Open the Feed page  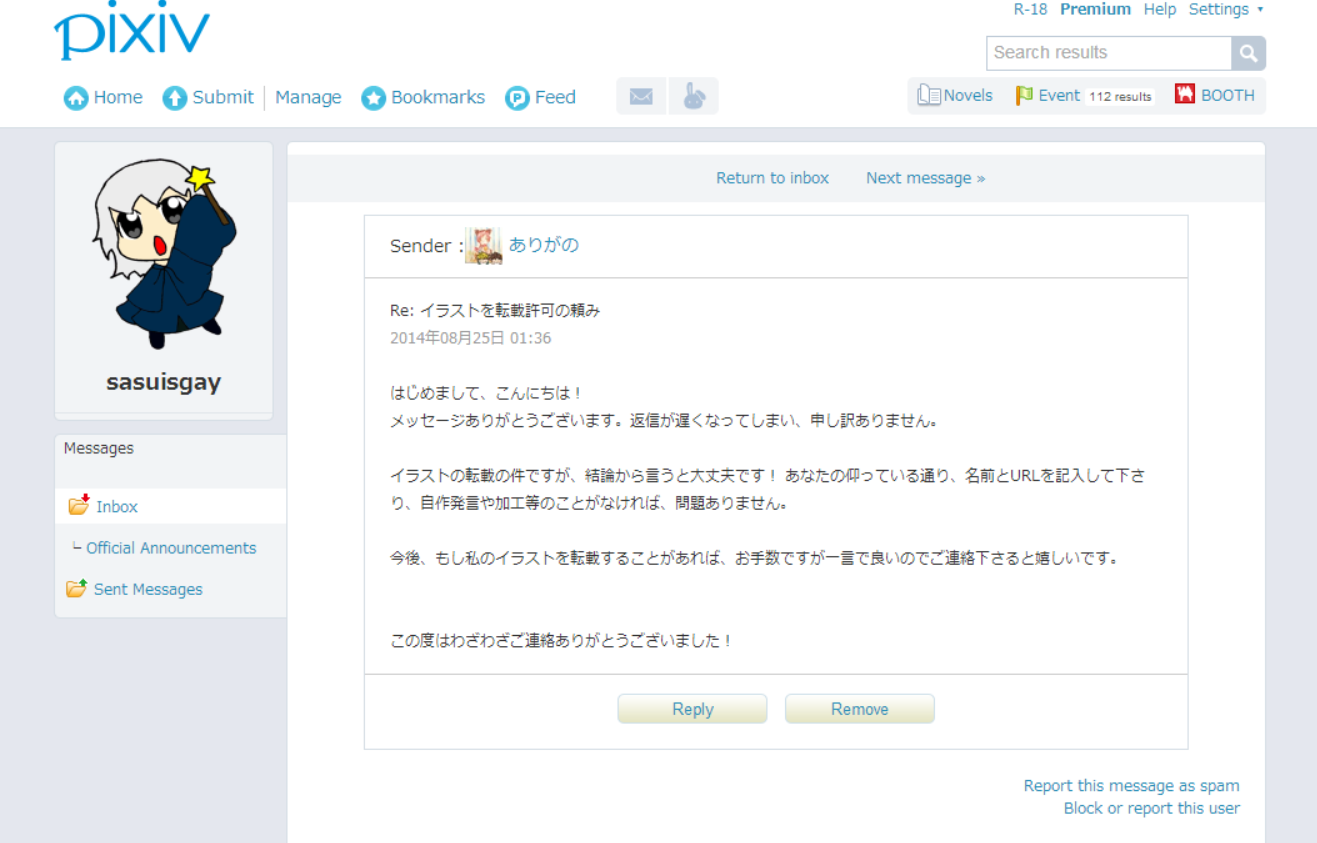[555, 97]
